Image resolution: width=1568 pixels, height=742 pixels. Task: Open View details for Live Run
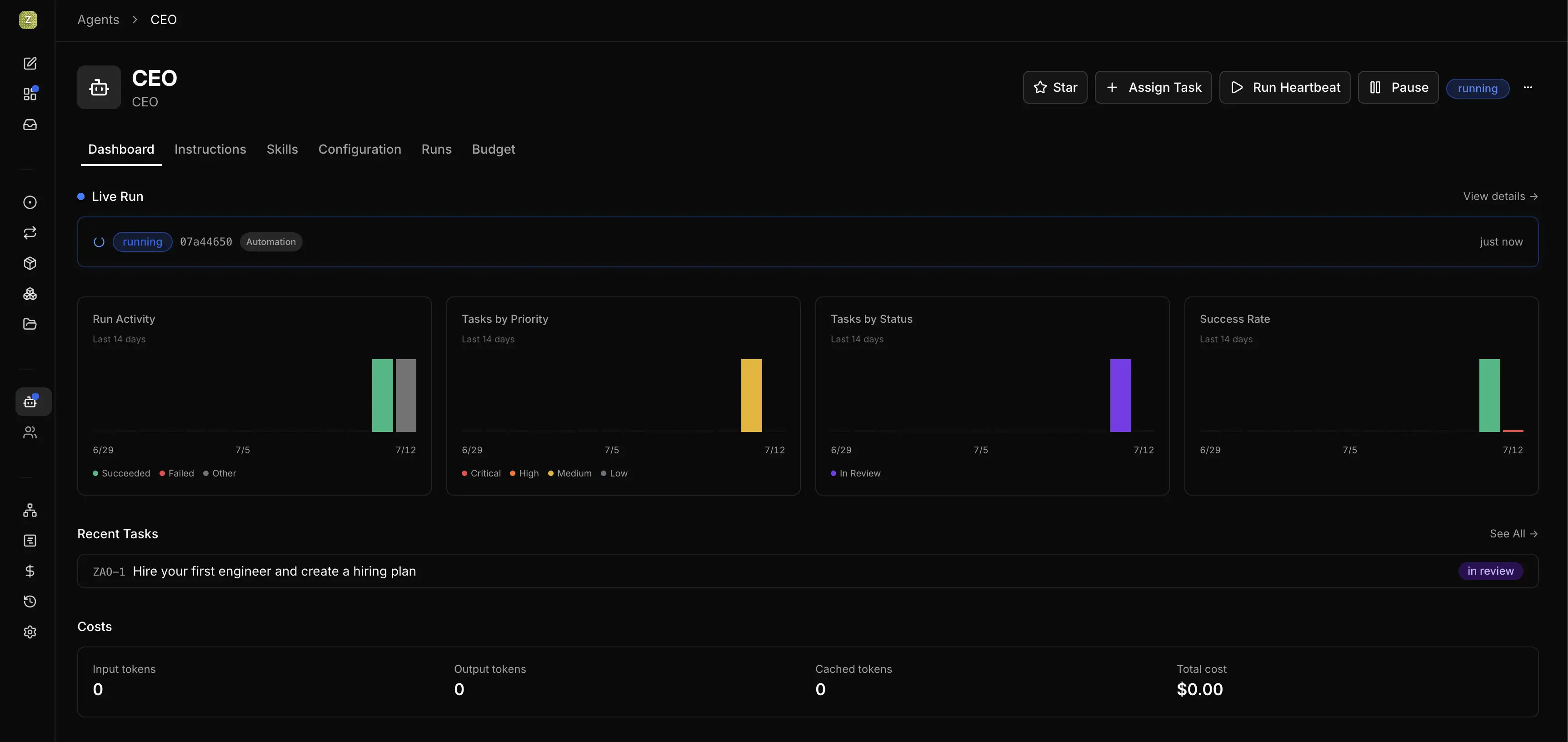(1500, 196)
